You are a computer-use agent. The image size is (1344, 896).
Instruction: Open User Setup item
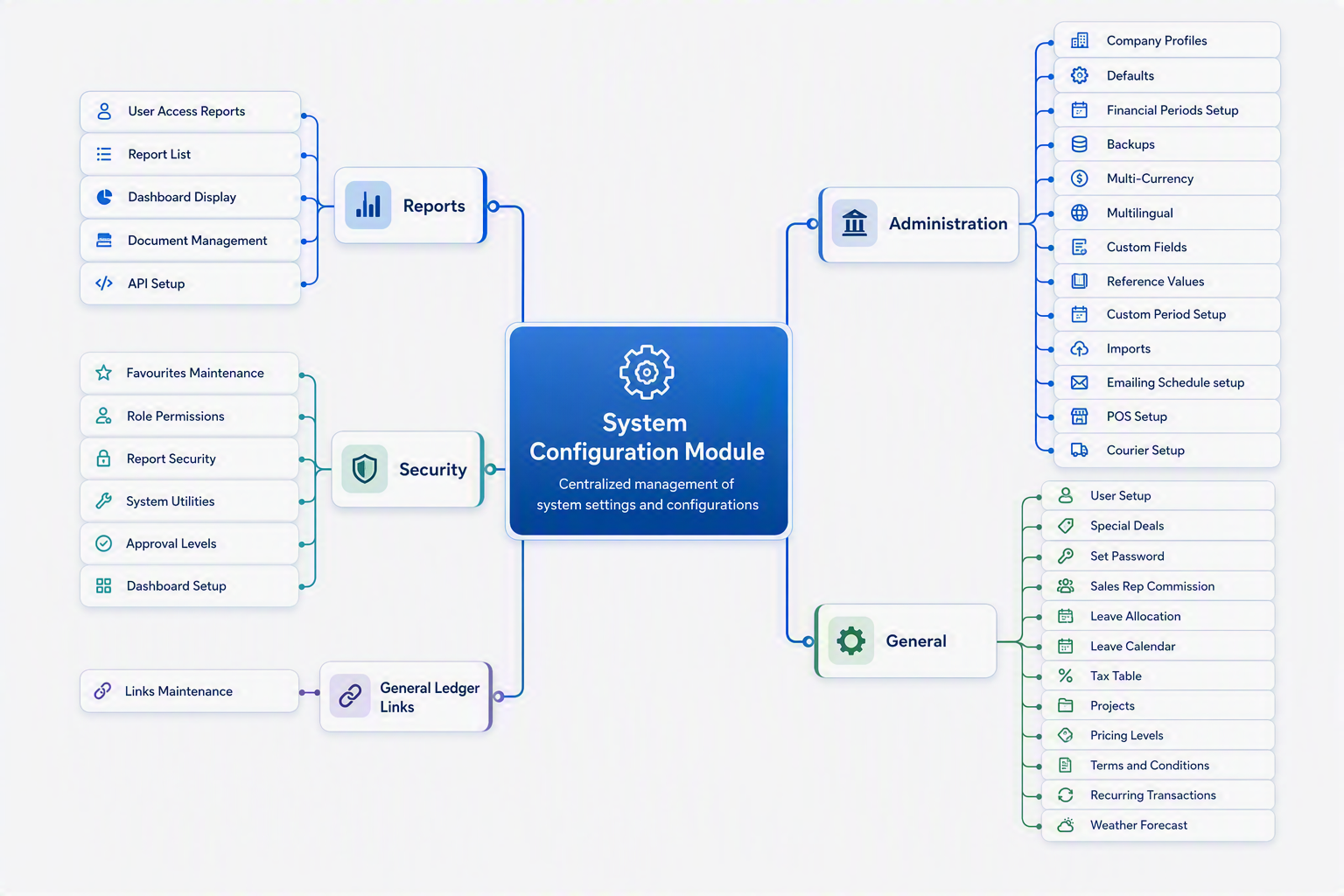1158,495
